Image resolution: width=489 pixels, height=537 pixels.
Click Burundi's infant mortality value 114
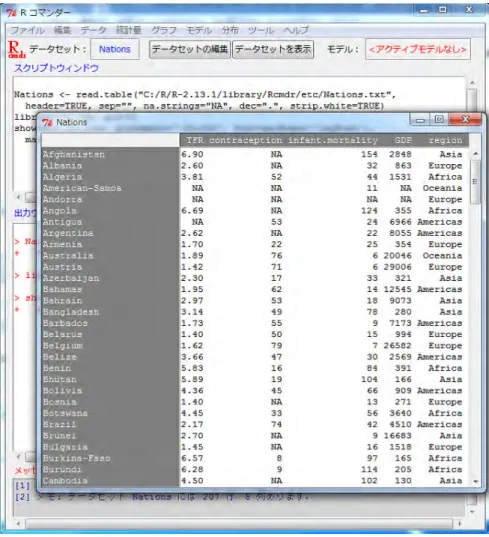pyautogui.click(x=369, y=470)
